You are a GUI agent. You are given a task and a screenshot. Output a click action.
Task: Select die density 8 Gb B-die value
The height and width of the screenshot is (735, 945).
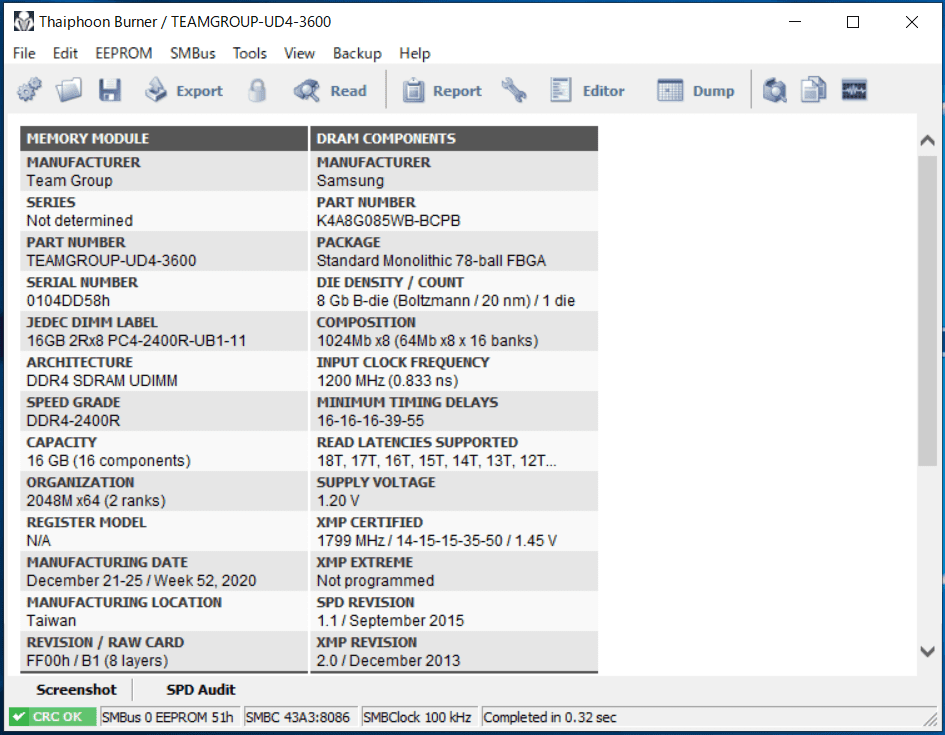click(445, 301)
